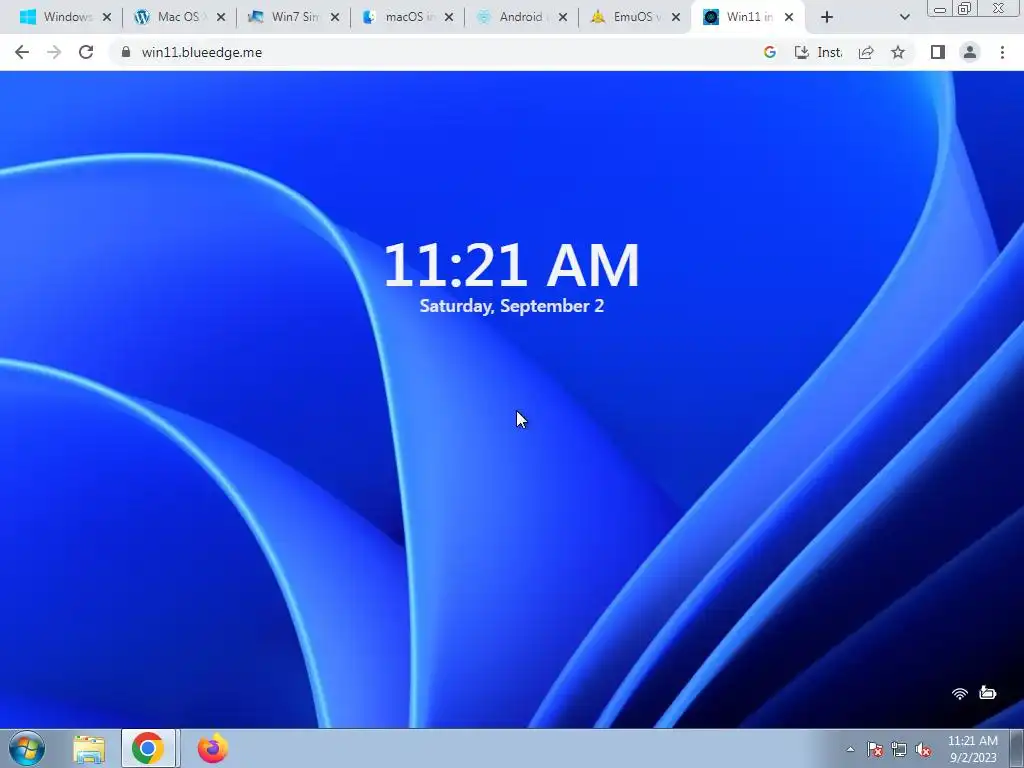Open the Windows 7 Start menu orb
Screen dimensions: 1024x768
click(x=27, y=748)
